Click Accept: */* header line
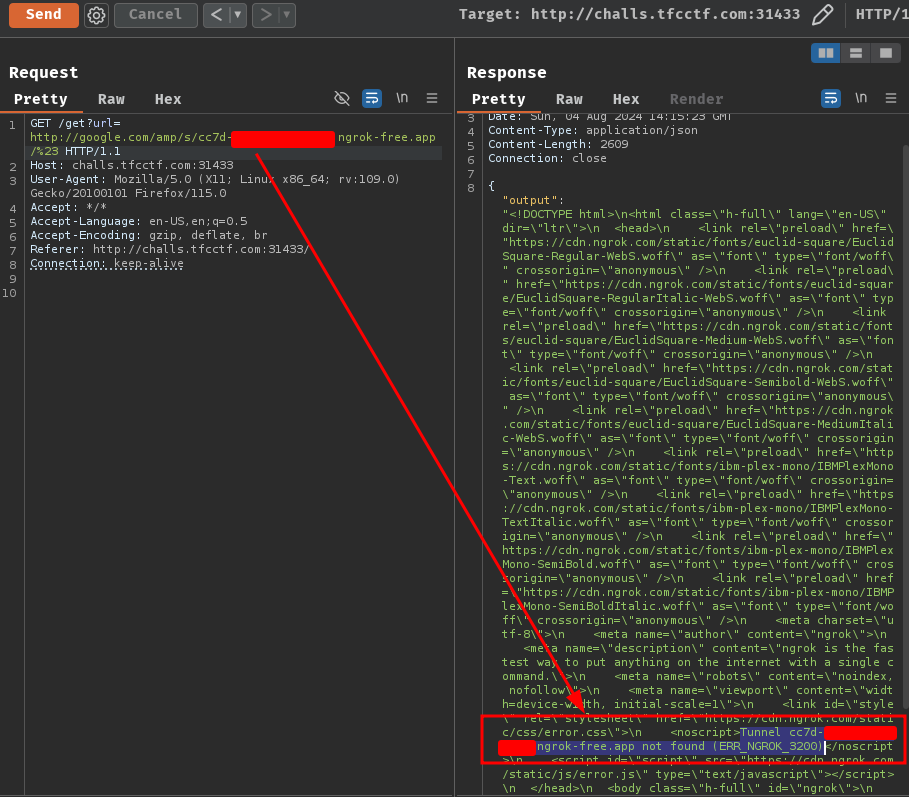 click(68, 208)
